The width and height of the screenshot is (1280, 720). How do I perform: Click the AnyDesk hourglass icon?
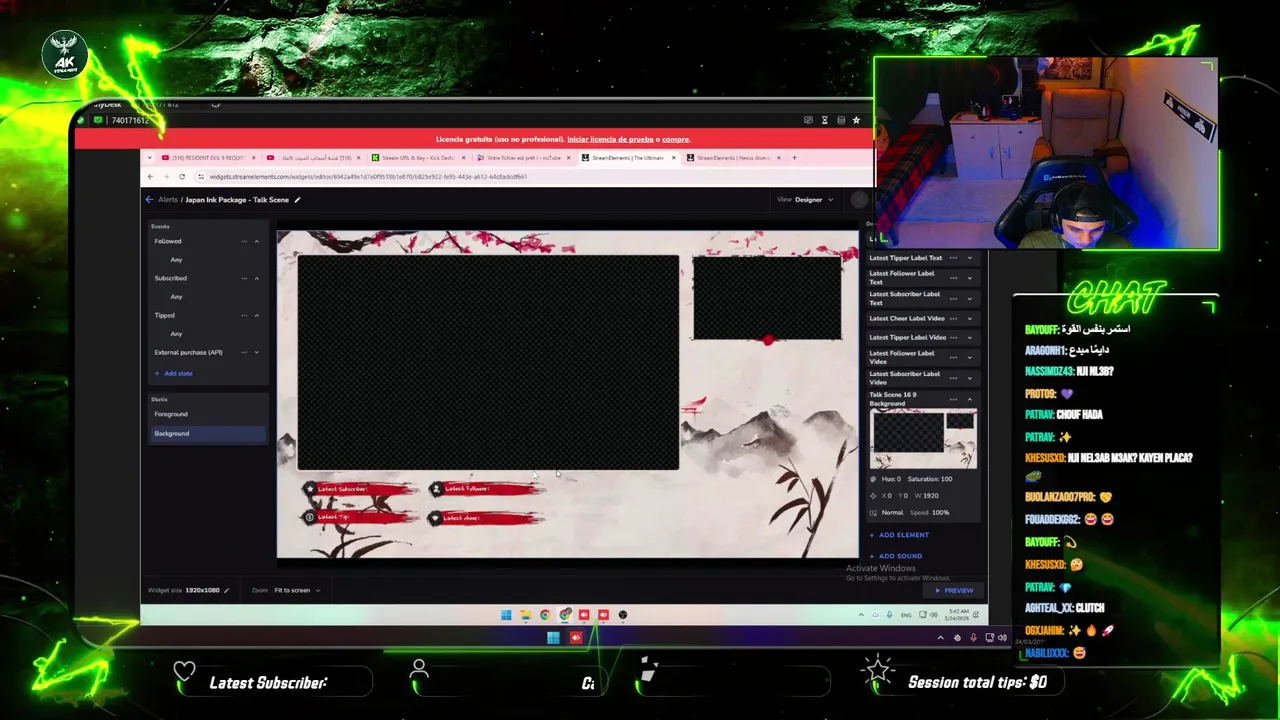point(824,120)
